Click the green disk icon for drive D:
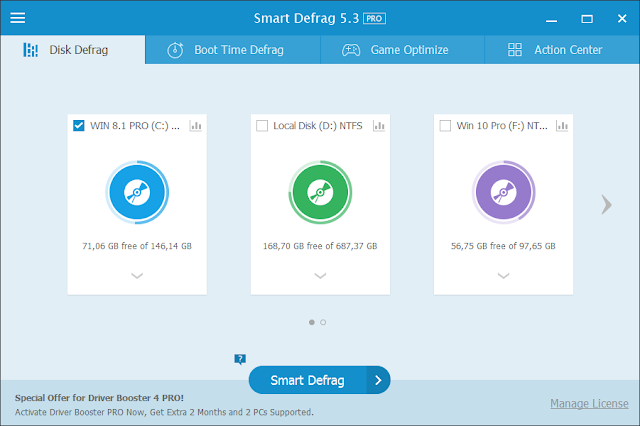640x426 pixels. click(320, 192)
